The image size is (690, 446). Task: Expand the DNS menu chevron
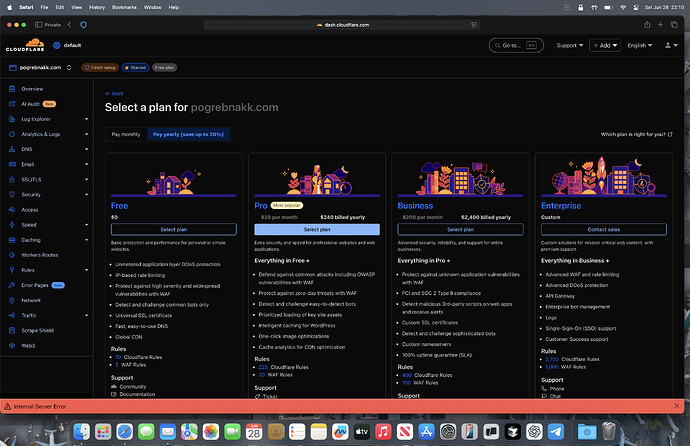pyautogui.click(x=86, y=150)
